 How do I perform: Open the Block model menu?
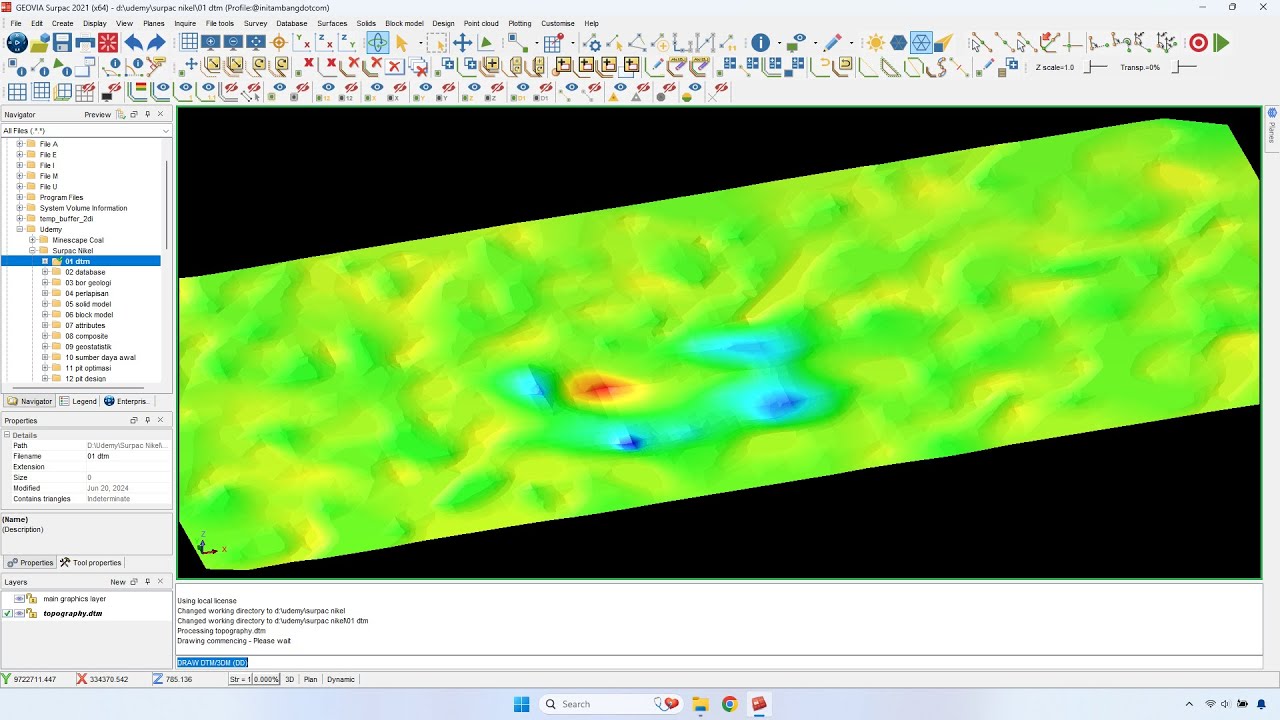pos(404,23)
